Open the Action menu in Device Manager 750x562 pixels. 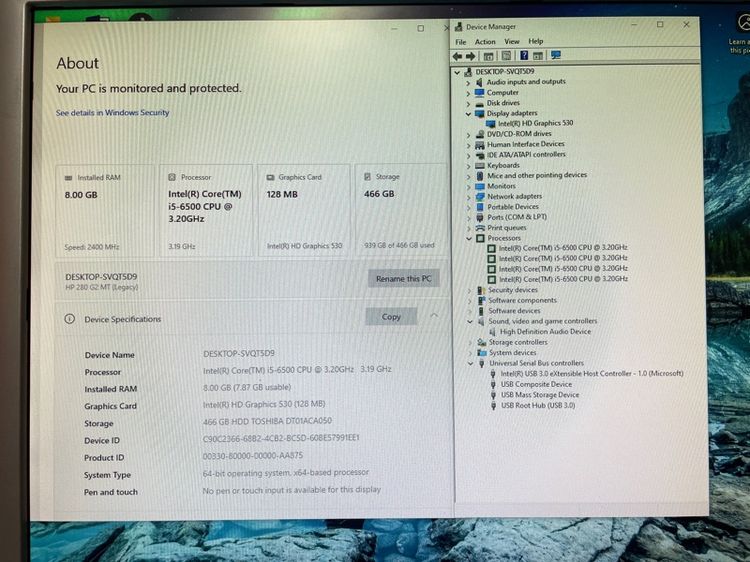[x=485, y=42]
